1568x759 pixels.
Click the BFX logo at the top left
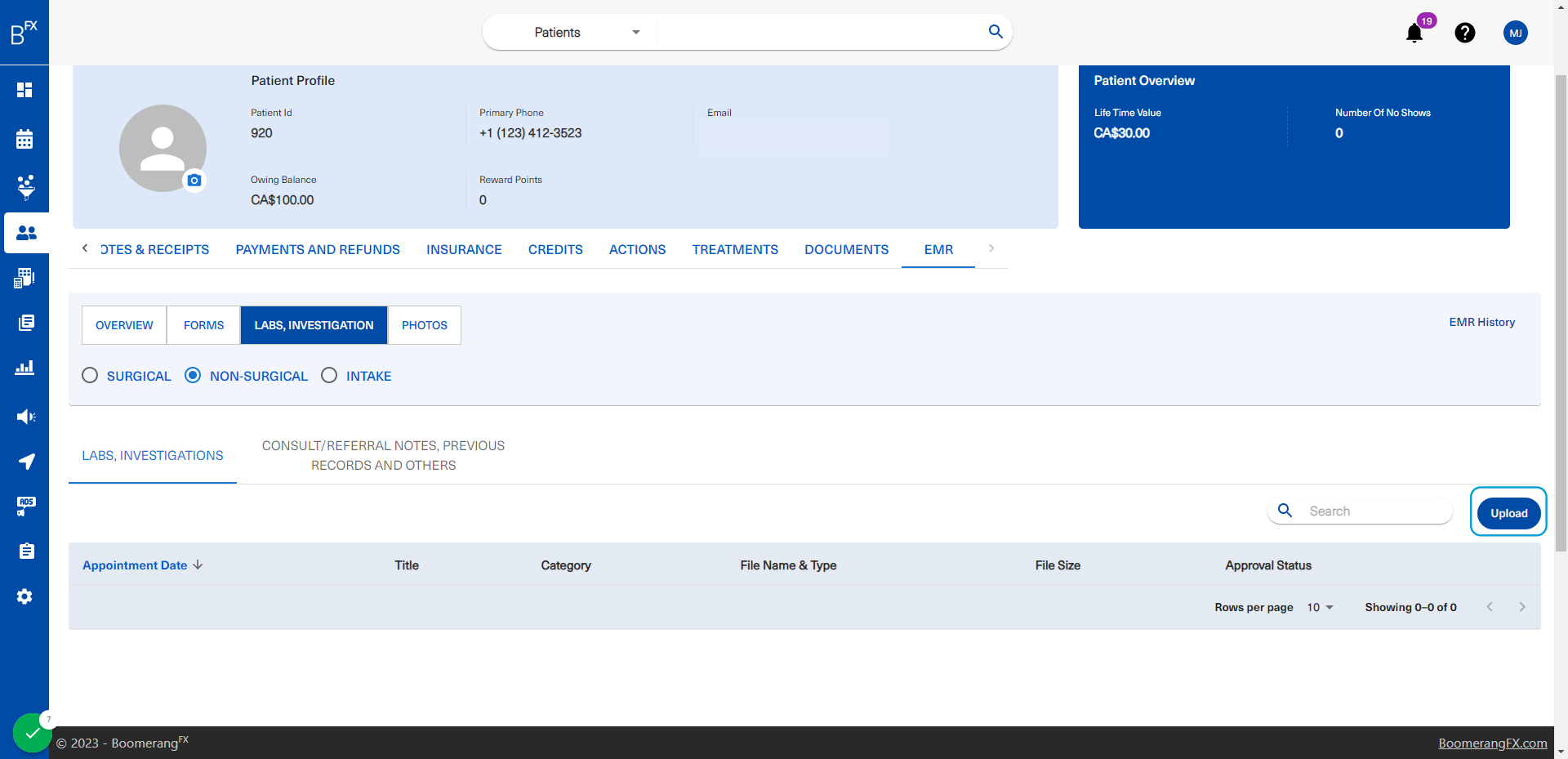[x=24, y=33]
